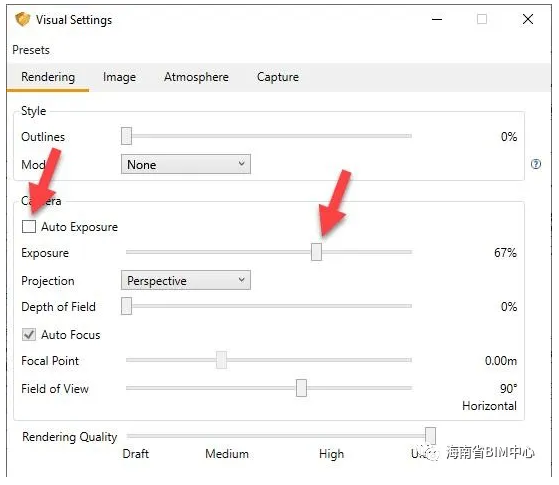Click the Rendering Quality slider handle
The height and width of the screenshot is (485, 559).
tap(430, 435)
